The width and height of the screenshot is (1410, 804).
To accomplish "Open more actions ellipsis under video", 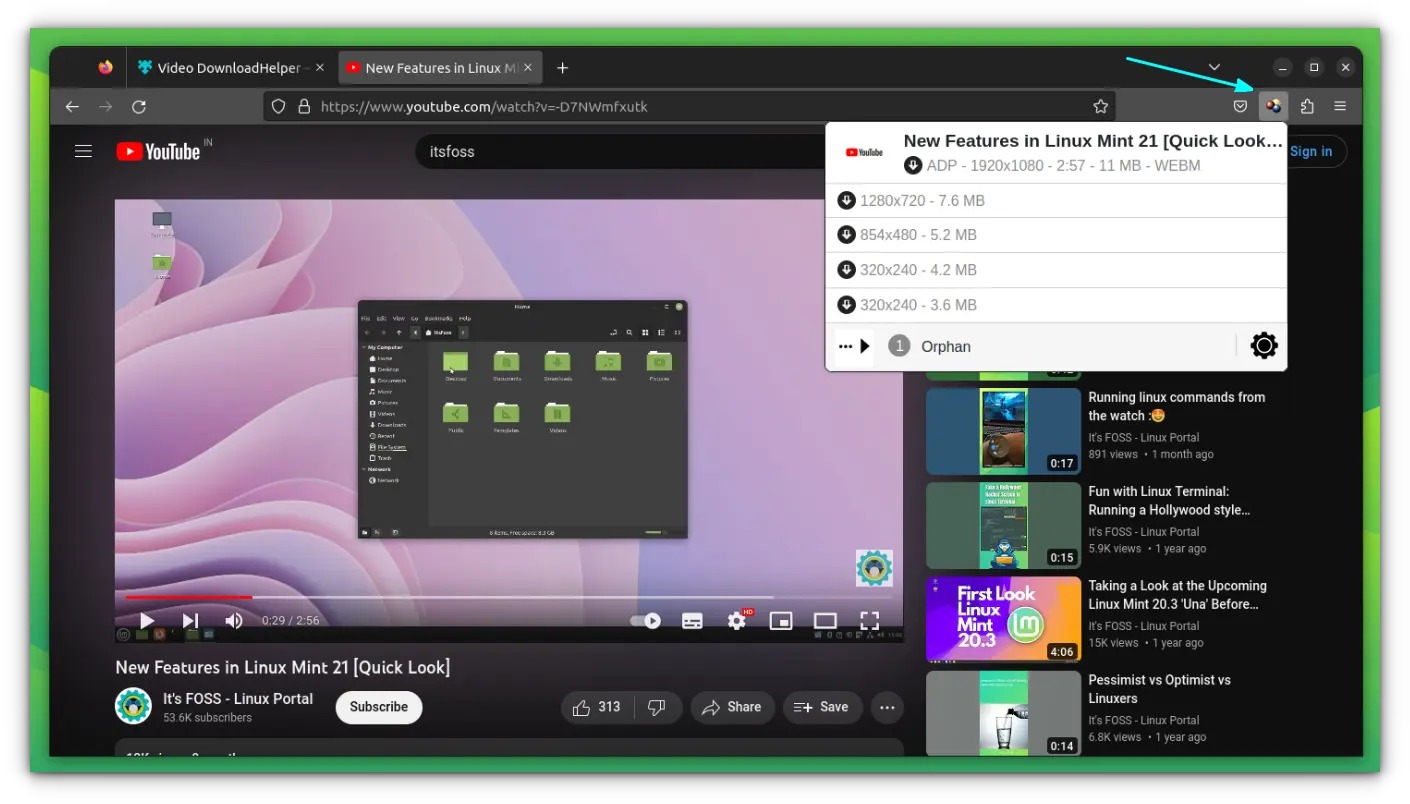I will coord(887,707).
